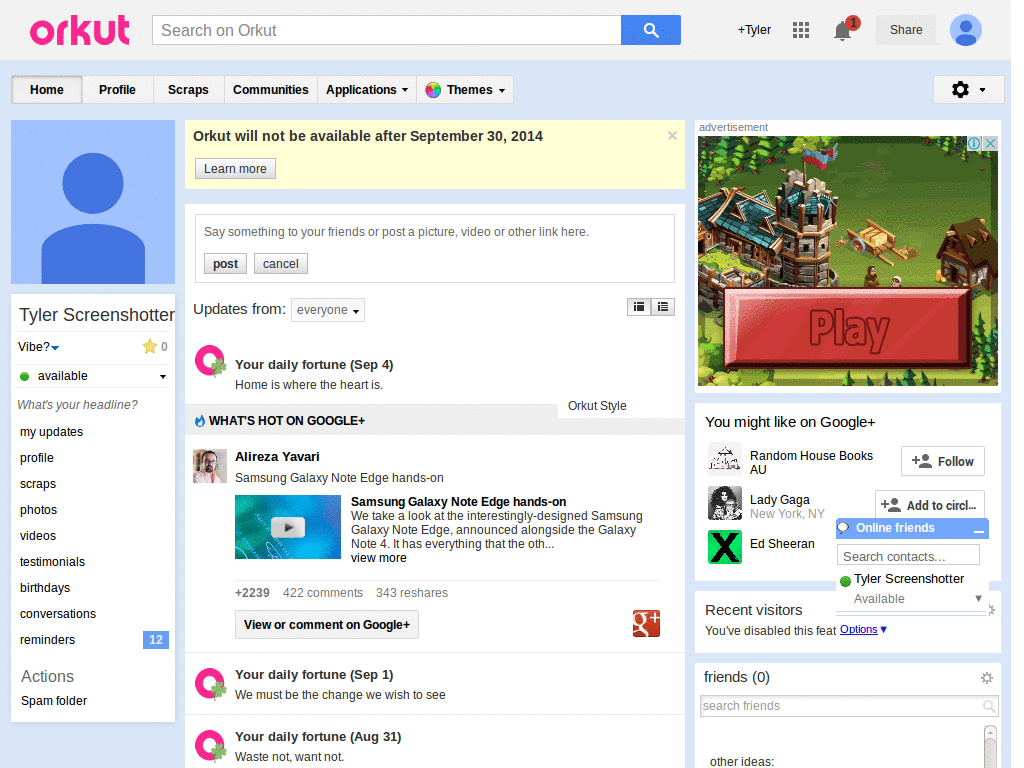
Task: Click the account avatar in the header
Action: [965, 30]
